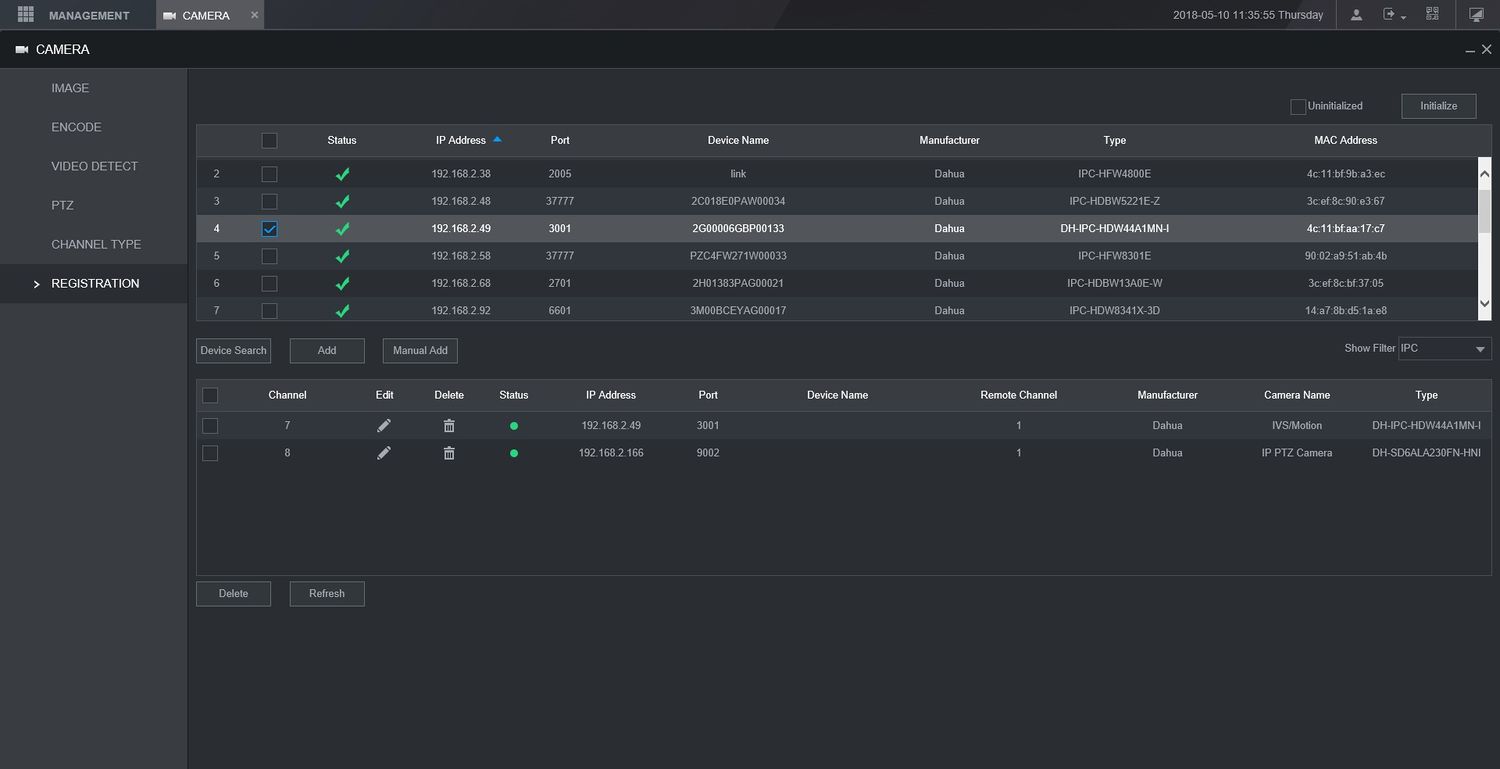Click the monitor display icon at top right
Viewport: 1500px width, 769px height.
(1476, 15)
